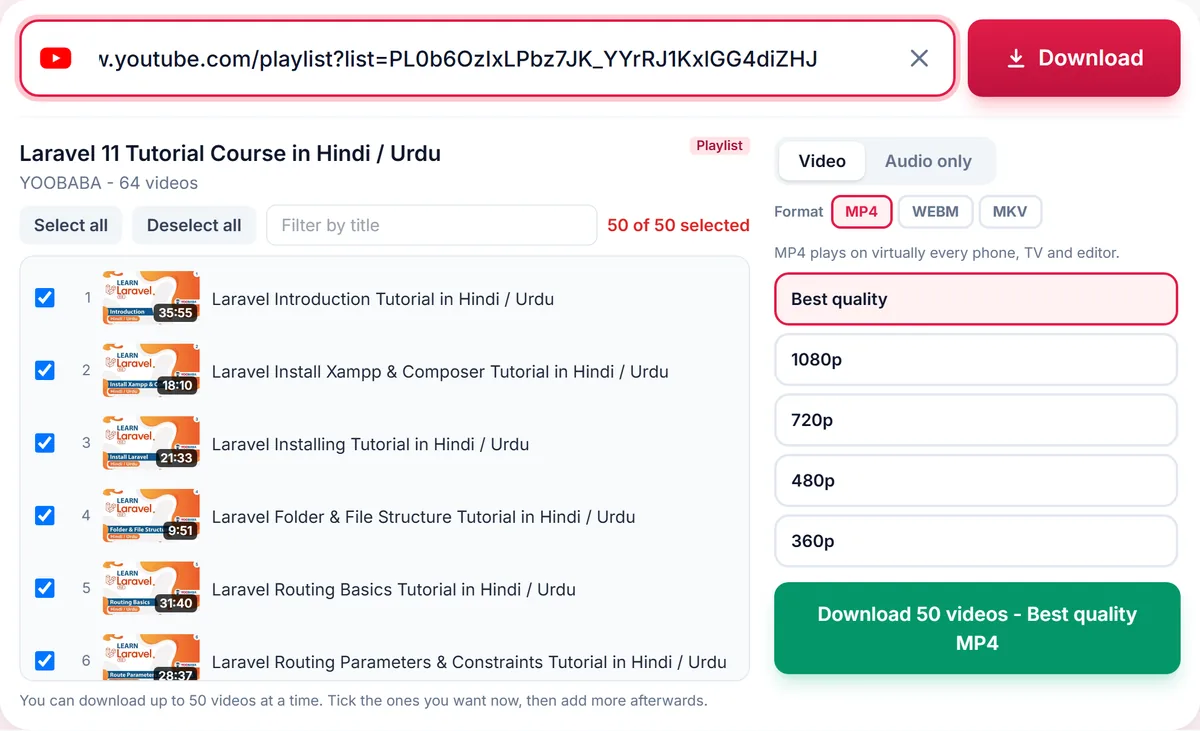1200x731 pixels.
Task: Uncheck video 2 Install Xampp & Composer checkbox
Action: [45, 370]
